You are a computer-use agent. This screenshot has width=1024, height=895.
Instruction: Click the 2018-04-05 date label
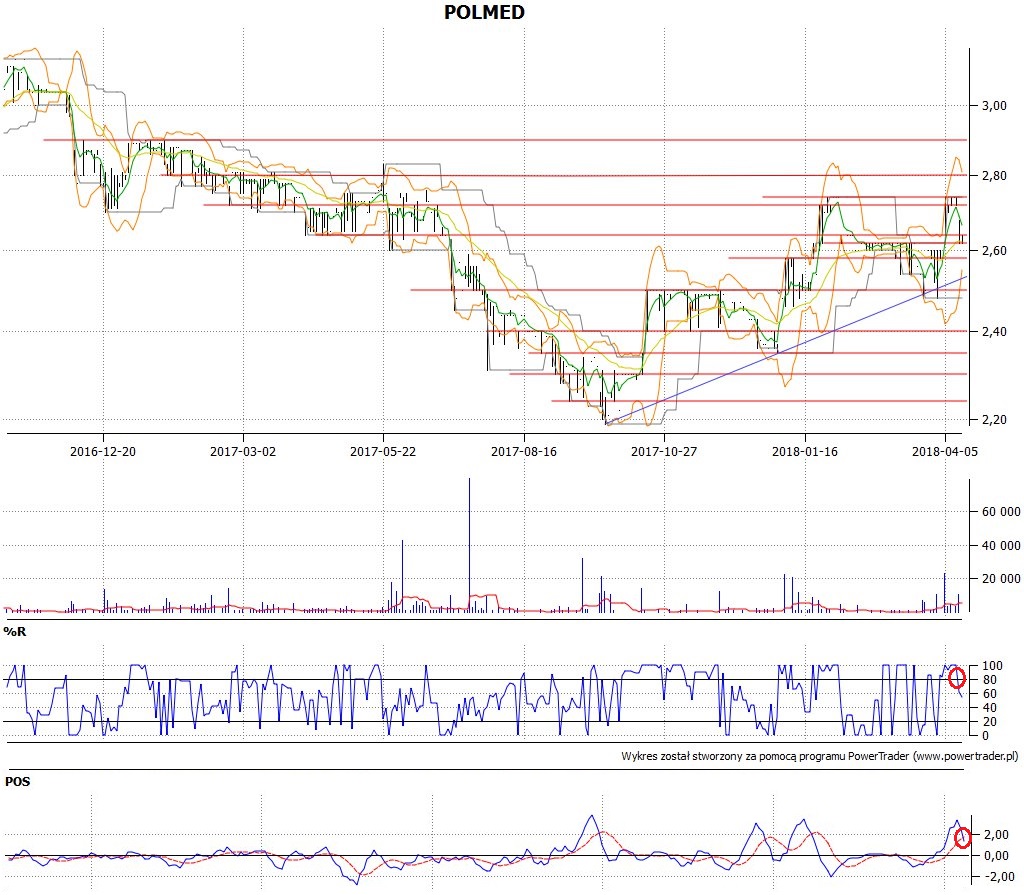pyautogui.click(x=944, y=451)
